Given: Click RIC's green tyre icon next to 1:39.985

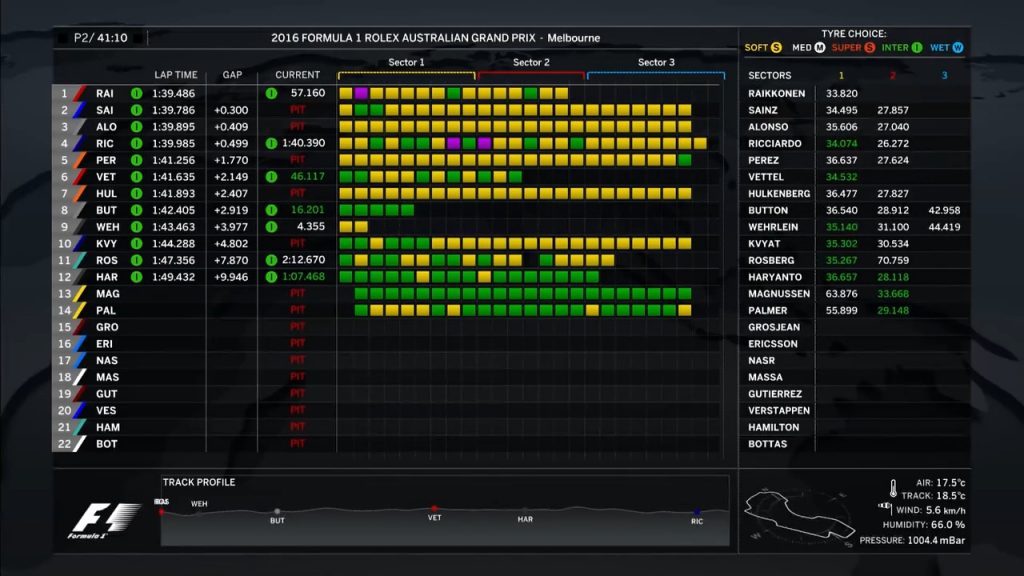Looking at the screenshot, I should [x=136, y=144].
